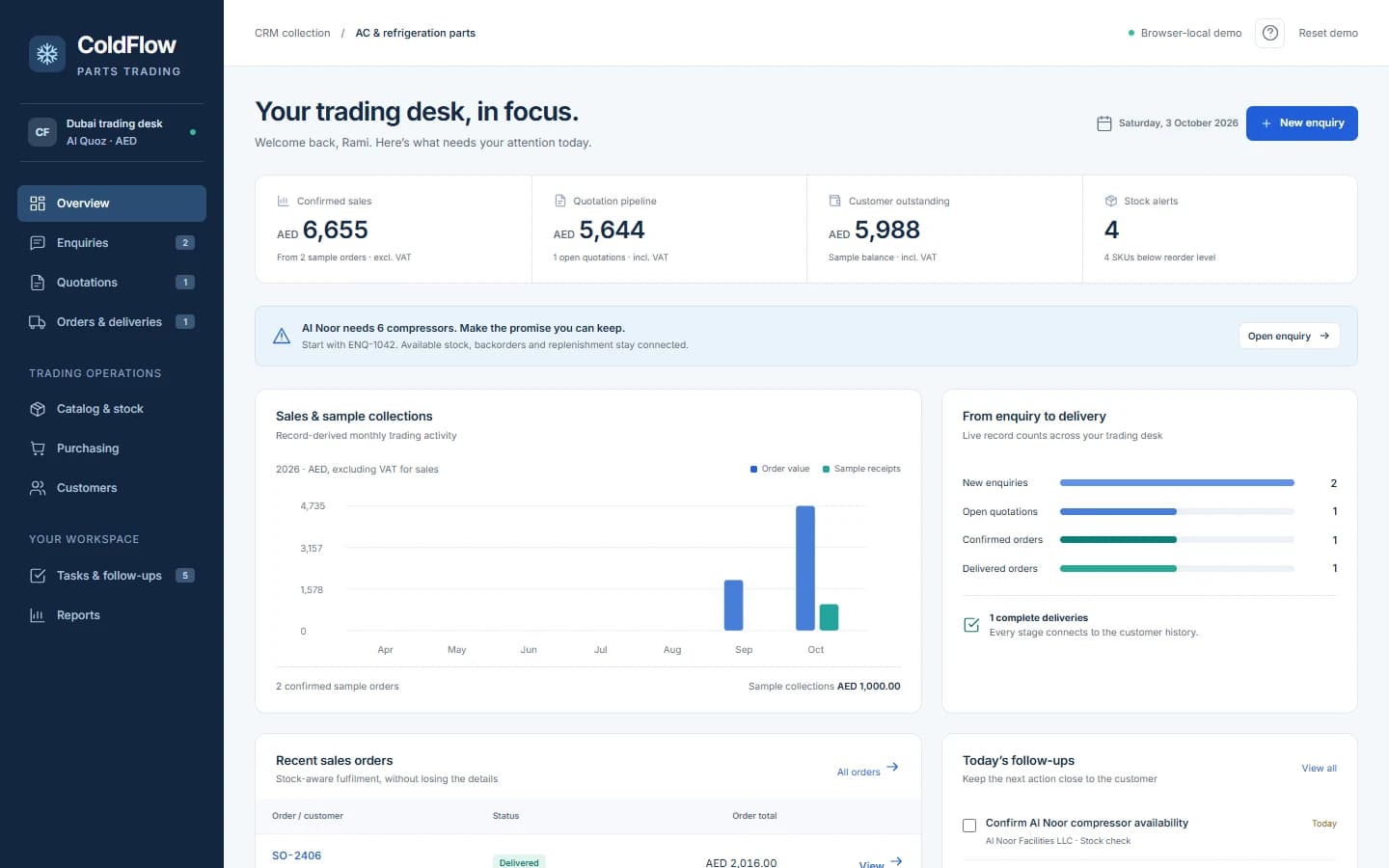The image size is (1389, 868).
Task: Open Tasks & follow-ups
Action: (x=112, y=576)
